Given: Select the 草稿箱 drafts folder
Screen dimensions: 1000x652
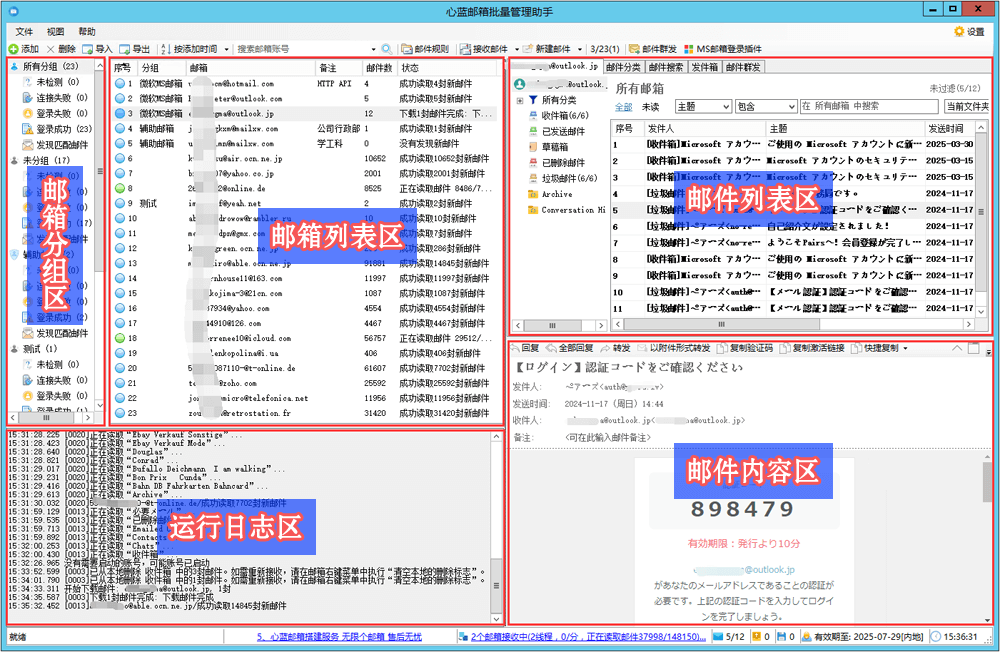Looking at the screenshot, I should (x=548, y=147).
